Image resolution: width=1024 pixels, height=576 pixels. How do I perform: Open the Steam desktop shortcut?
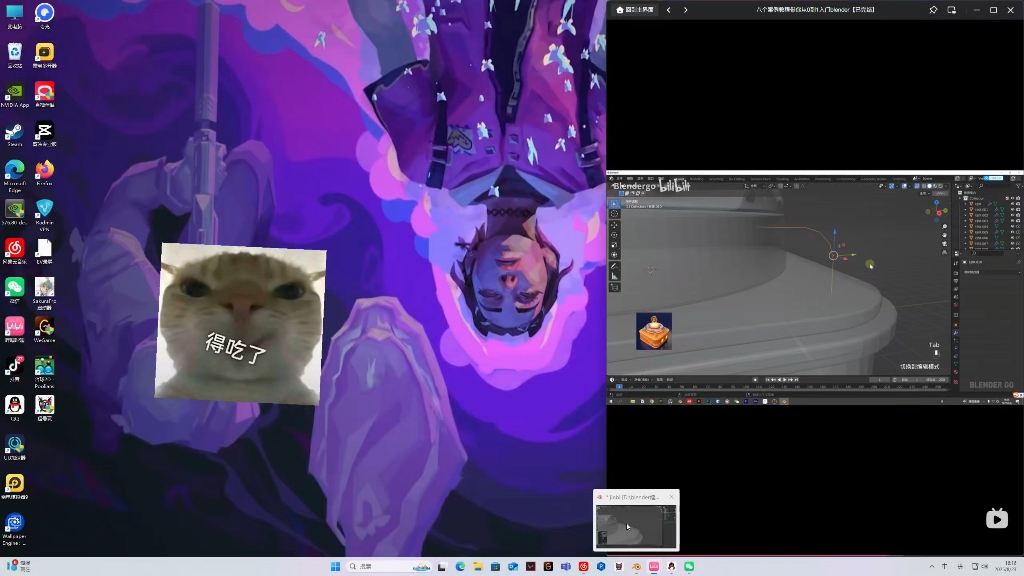click(x=15, y=131)
